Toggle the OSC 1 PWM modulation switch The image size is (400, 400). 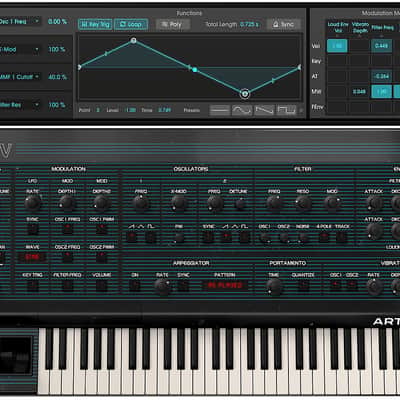click(x=102, y=229)
